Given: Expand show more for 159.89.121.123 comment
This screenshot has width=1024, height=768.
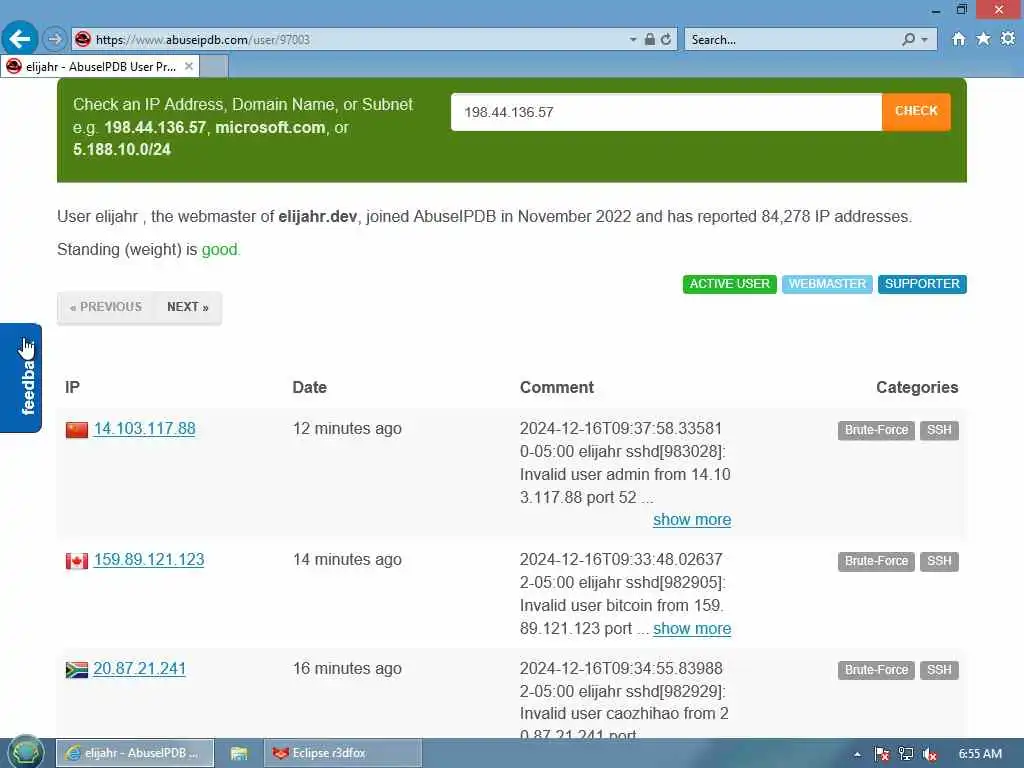Looking at the screenshot, I should pos(692,629).
